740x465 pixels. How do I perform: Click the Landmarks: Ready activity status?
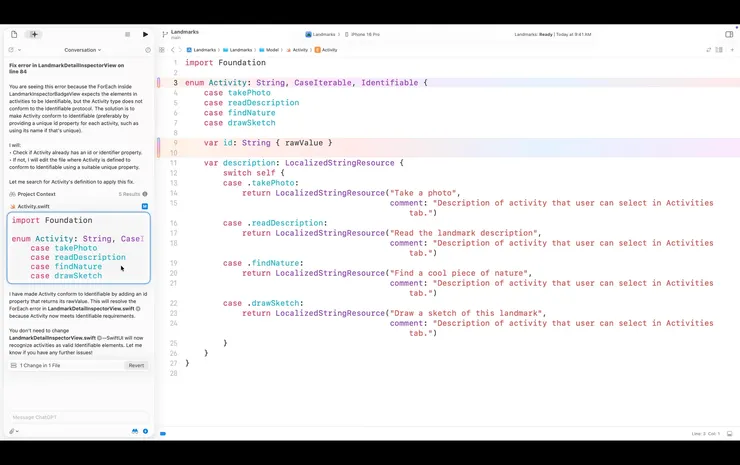pyautogui.click(x=553, y=34)
